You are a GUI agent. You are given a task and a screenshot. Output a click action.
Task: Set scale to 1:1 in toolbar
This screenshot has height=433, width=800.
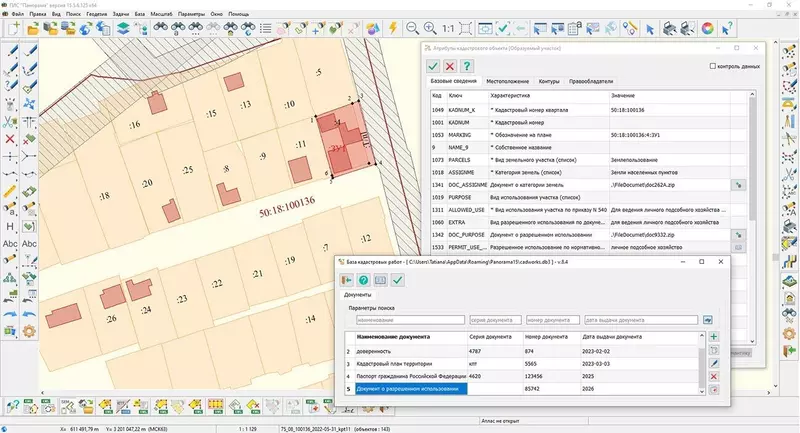pos(448,29)
